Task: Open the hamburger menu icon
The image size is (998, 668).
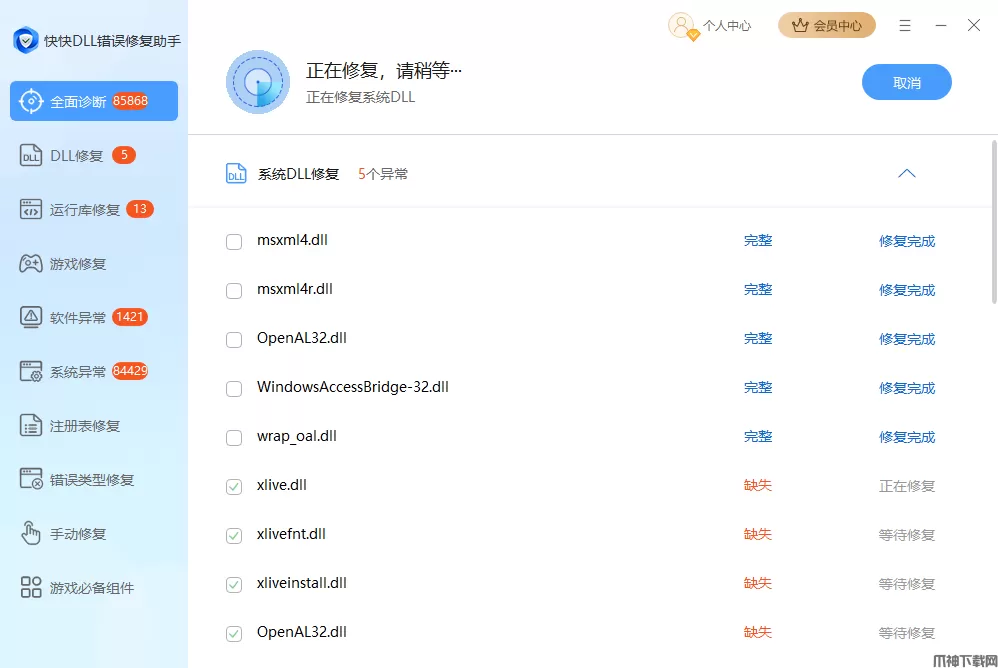Action: click(x=905, y=26)
